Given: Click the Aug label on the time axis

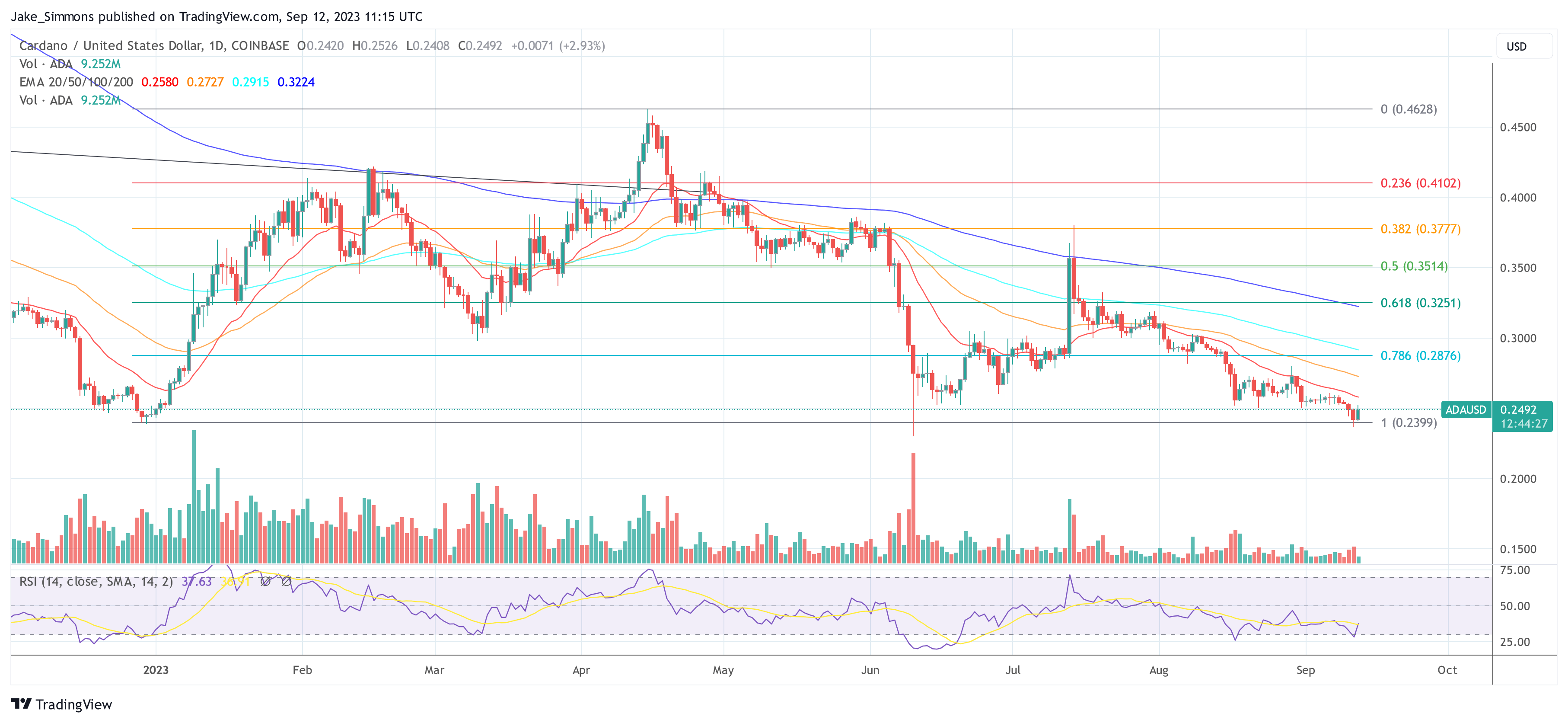Looking at the screenshot, I should 1159,670.
